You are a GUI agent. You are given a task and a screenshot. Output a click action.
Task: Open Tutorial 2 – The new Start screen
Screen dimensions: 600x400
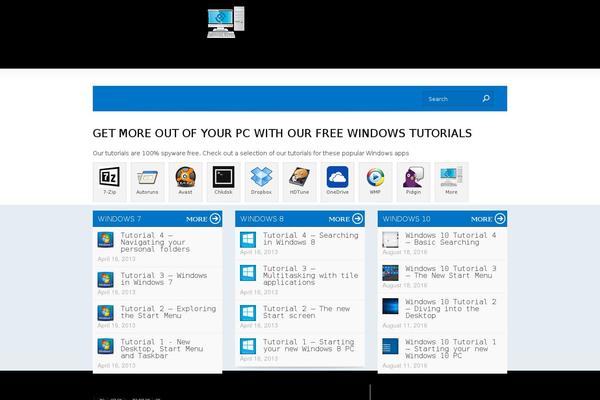[x=306, y=312]
